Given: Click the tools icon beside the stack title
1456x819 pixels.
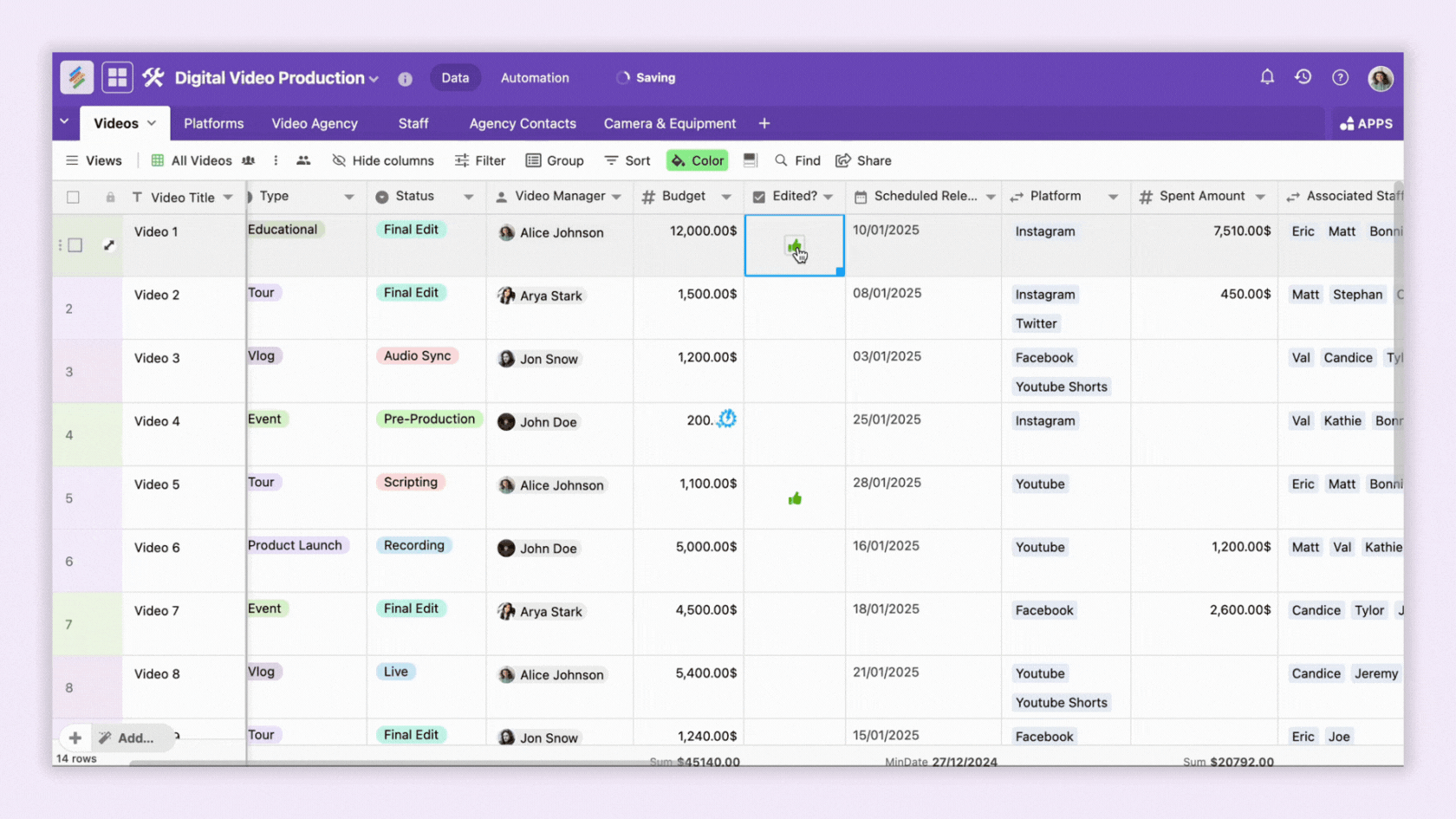Looking at the screenshot, I should coord(153,78).
